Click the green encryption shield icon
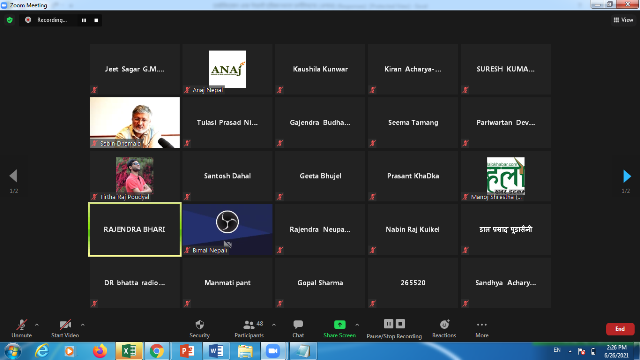 tap(10, 20)
